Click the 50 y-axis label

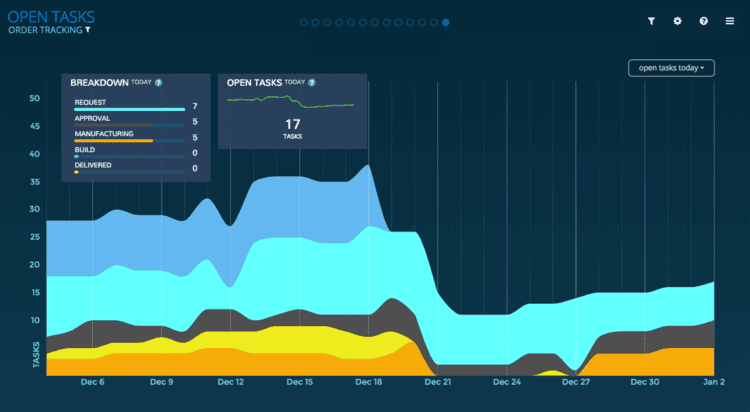34,99
